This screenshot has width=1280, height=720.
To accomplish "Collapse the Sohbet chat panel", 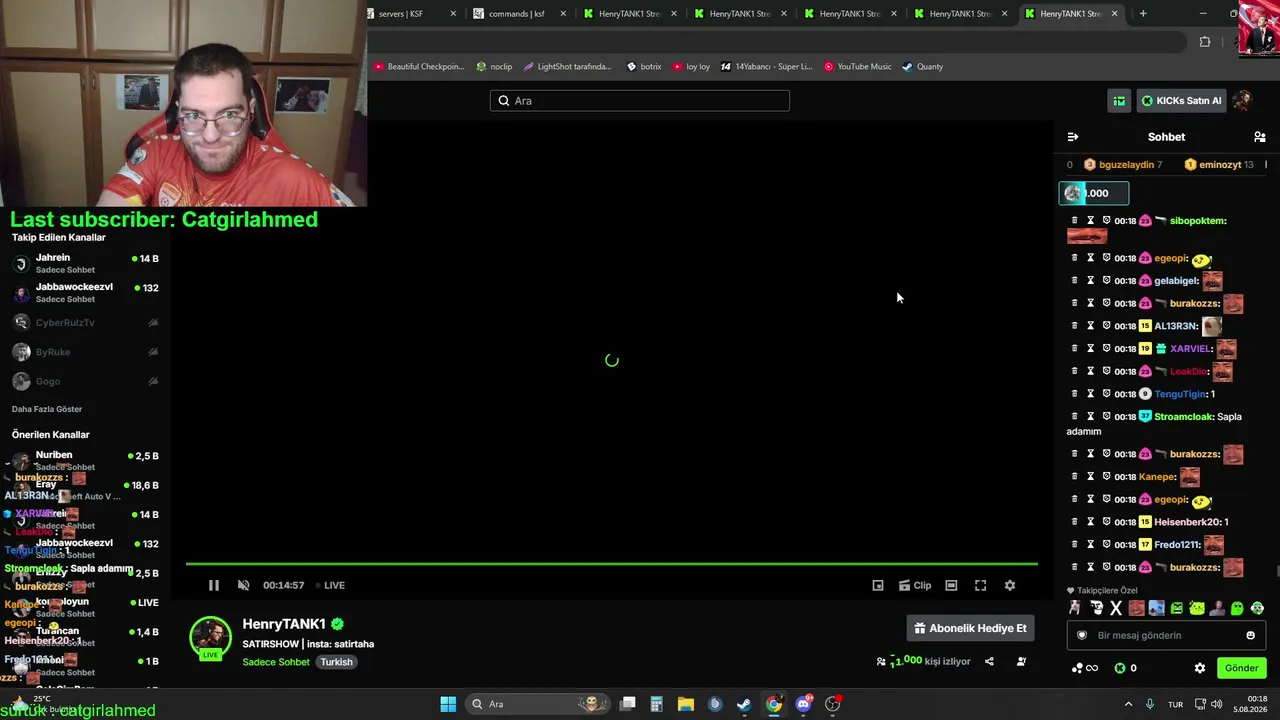I will (1073, 137).
